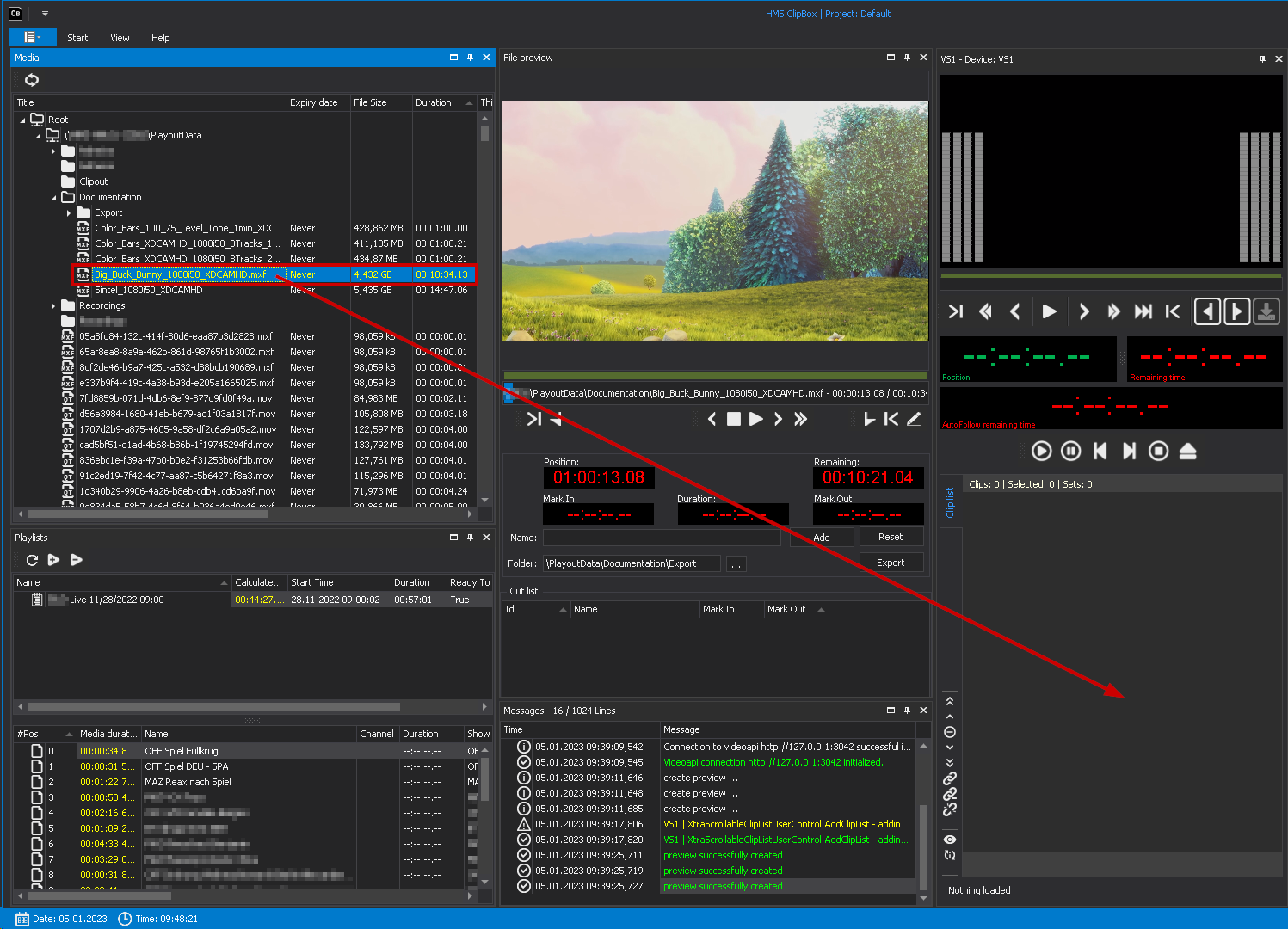Reload playlists with the Playlists refresh icon
The width and height of the screenshot is (1288, 929).
pos(32,560)
